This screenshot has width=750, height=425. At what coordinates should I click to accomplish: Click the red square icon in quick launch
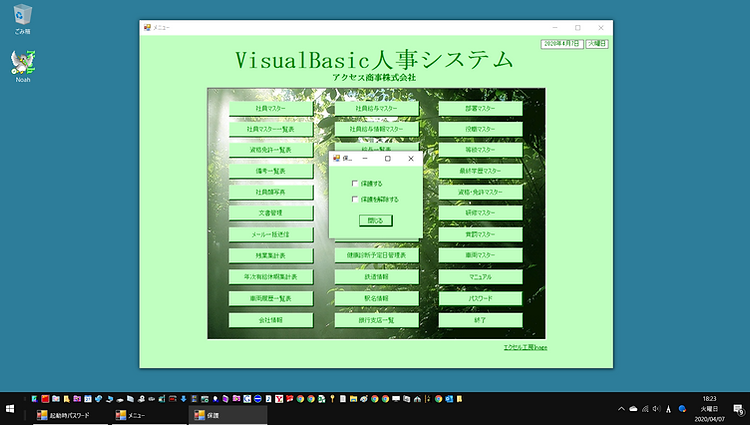click(x=45, y=399)
